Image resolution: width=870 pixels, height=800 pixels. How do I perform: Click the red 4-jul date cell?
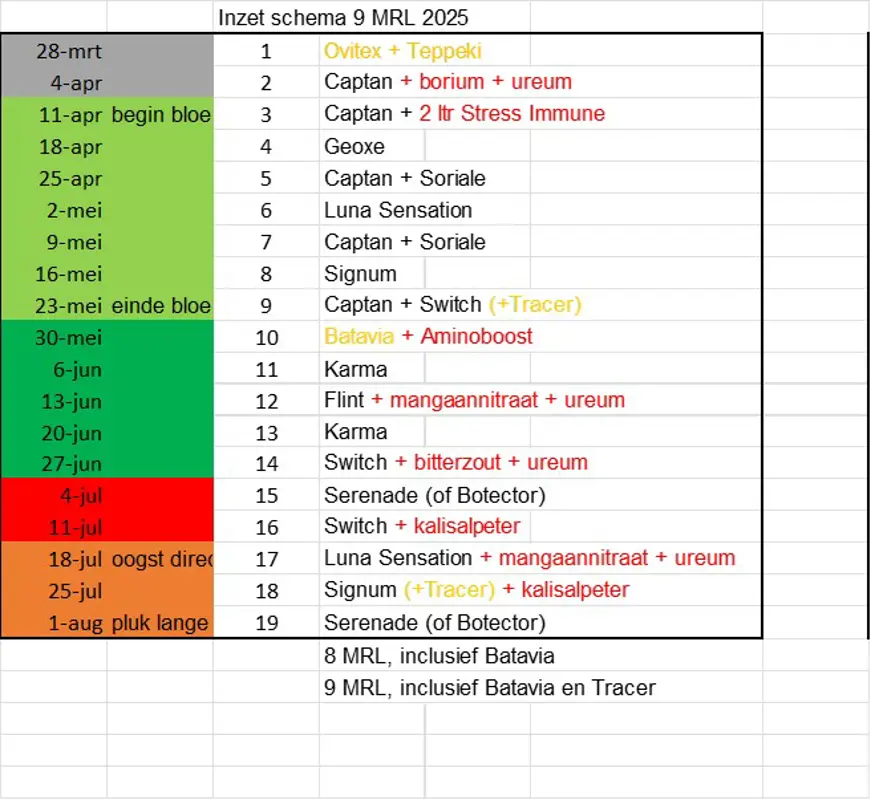click(x=80, y=495)
